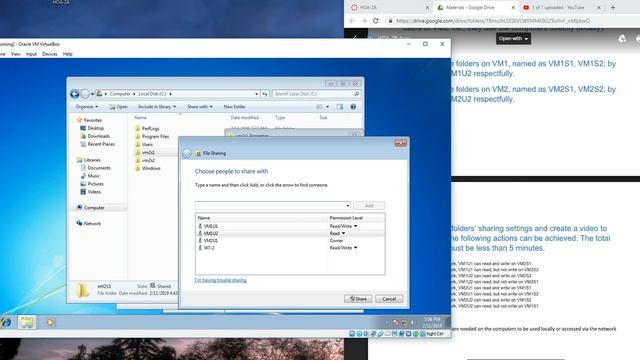Refresh the Explorer address bar location
The height and width of the screenshot is (360, 640).
coord(265,94)
